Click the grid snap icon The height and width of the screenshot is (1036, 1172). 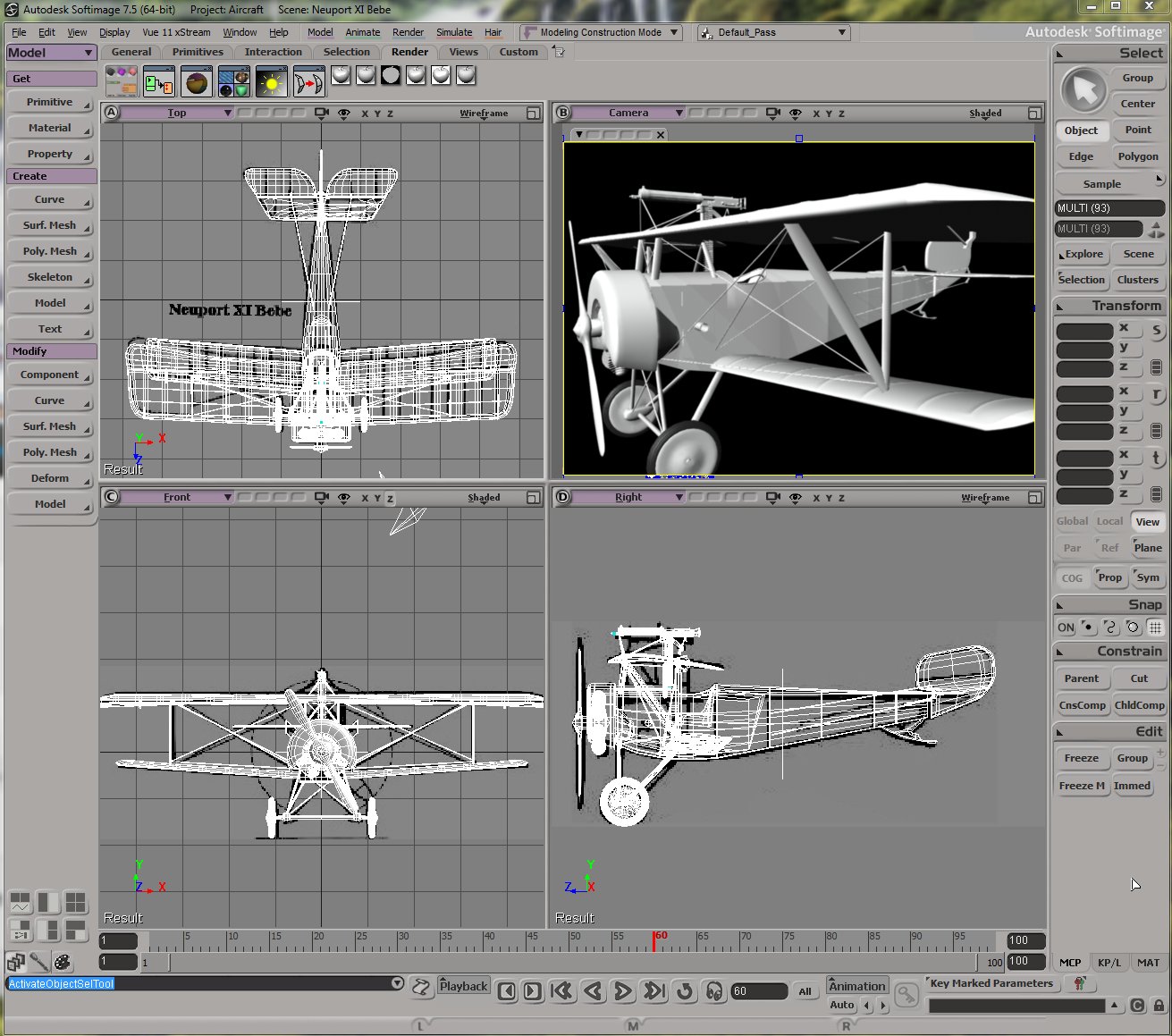(1155, 627)
